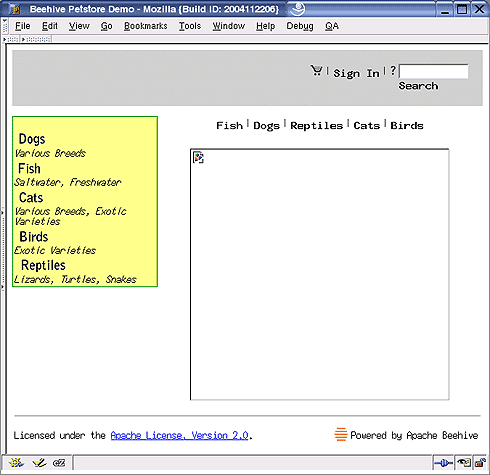490x475 pixels.
Task: Open Composer from status bar pen icon
Action: click(x=39, y=463)
